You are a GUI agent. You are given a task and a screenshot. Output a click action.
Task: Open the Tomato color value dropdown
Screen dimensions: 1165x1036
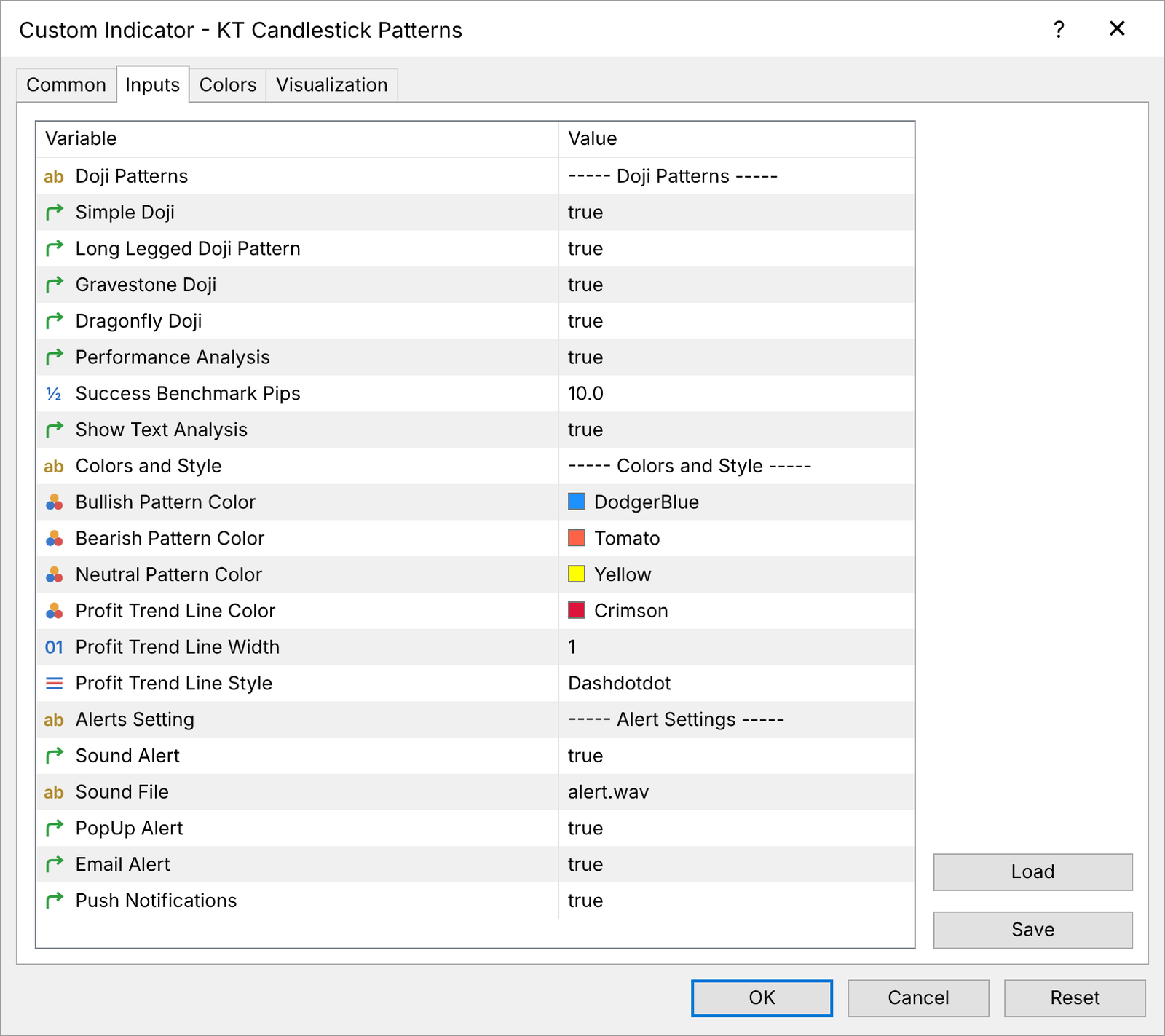(736, 539)
